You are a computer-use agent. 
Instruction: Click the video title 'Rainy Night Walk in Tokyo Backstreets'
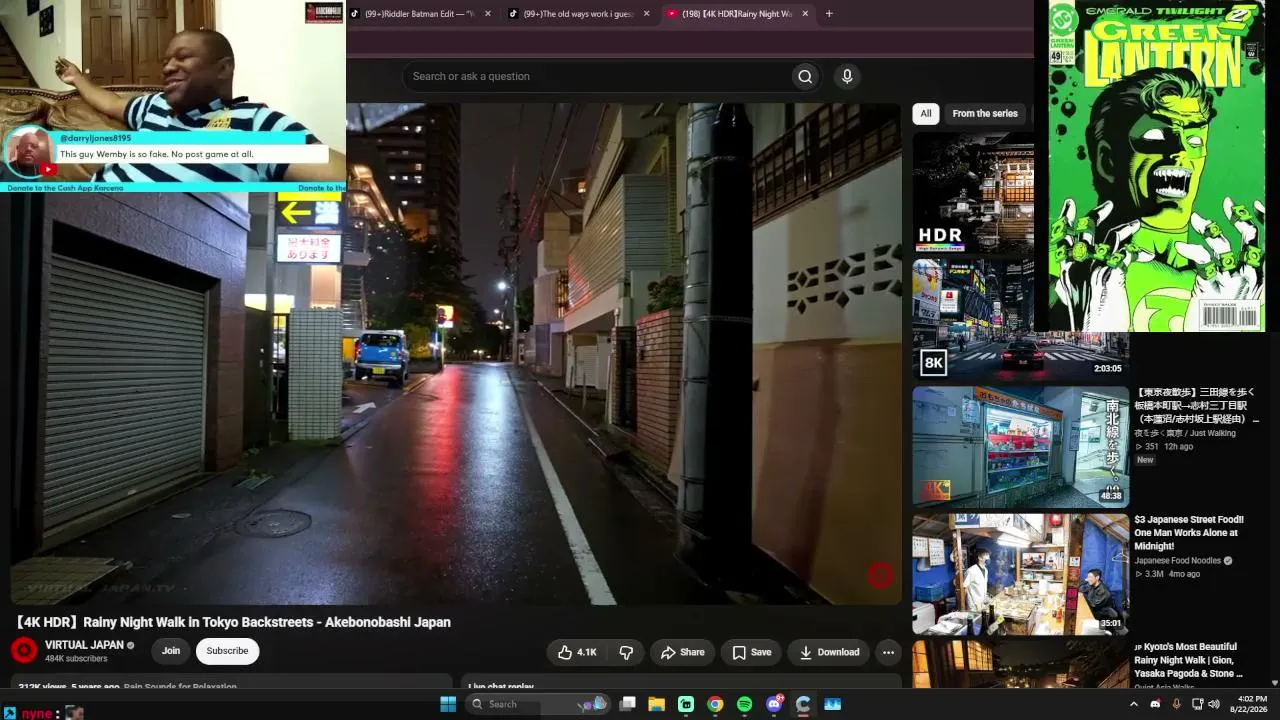point(233,622)
